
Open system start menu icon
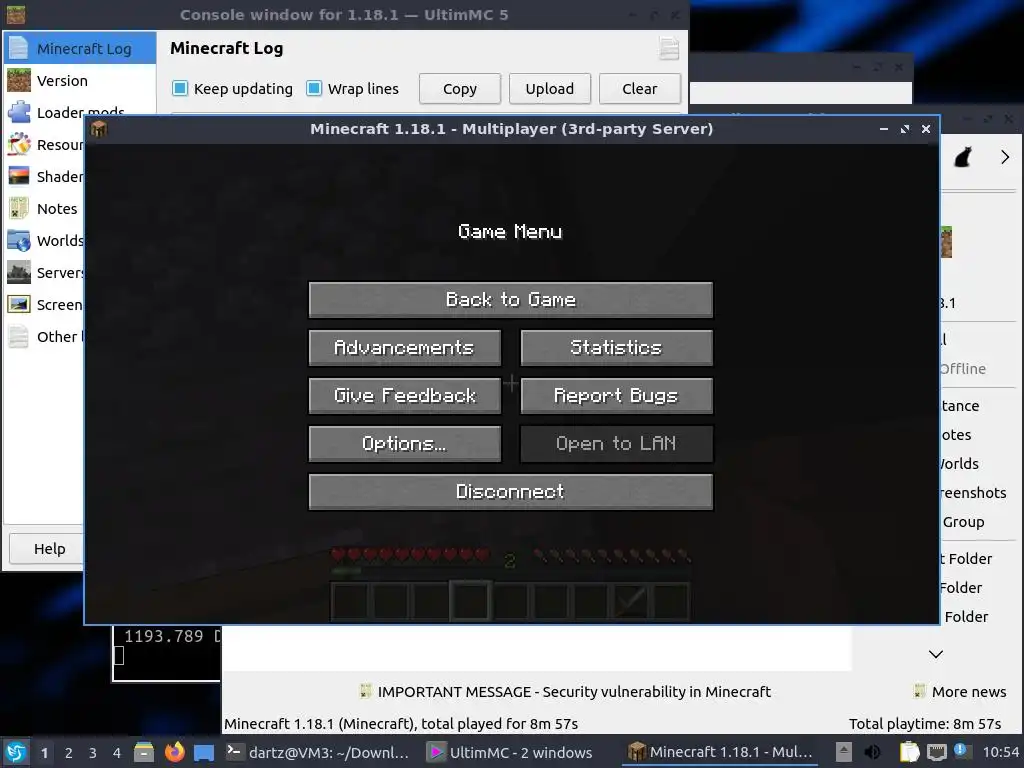[16, 752]
